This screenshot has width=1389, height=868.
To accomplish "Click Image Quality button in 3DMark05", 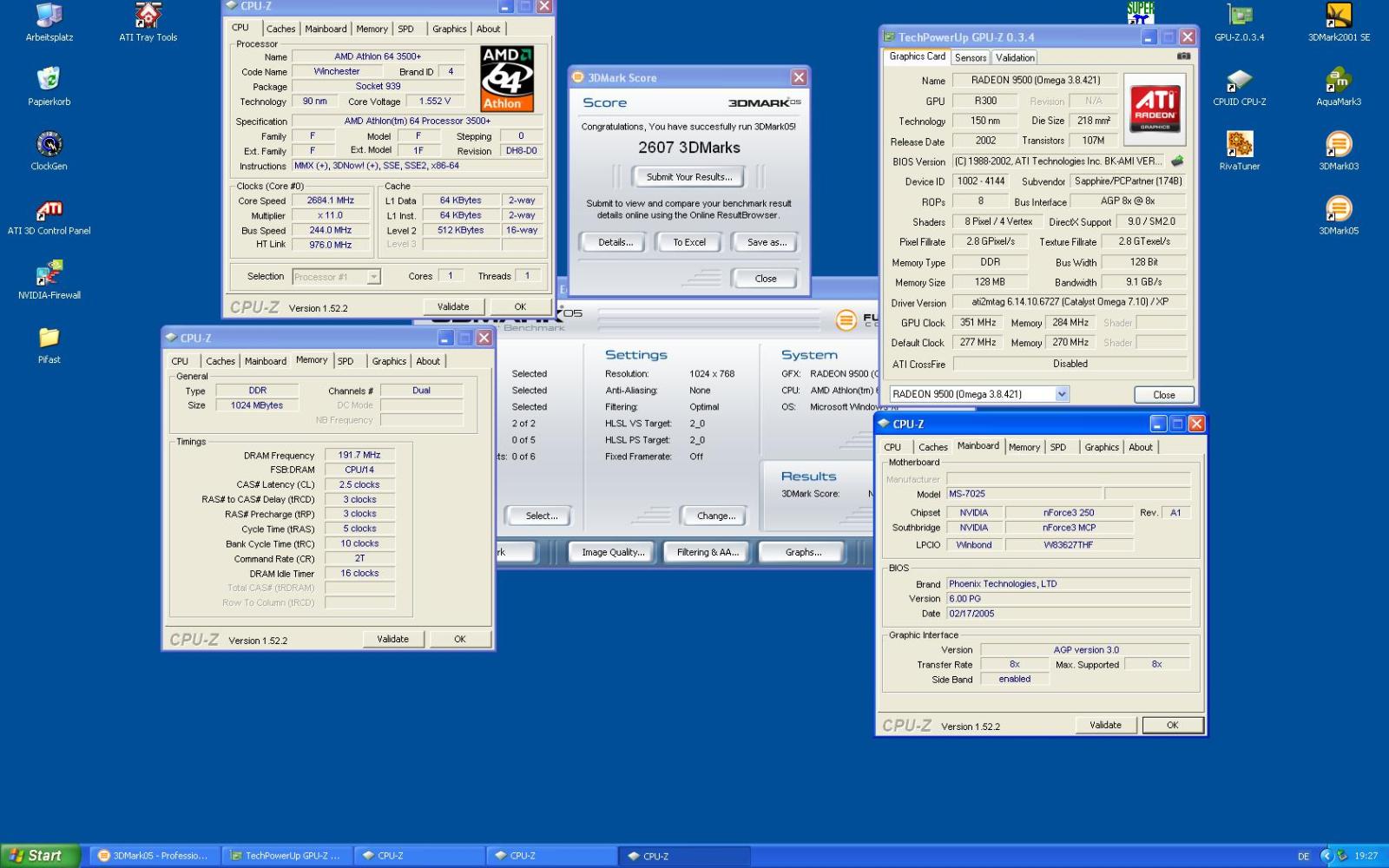I will click(613, 552).
